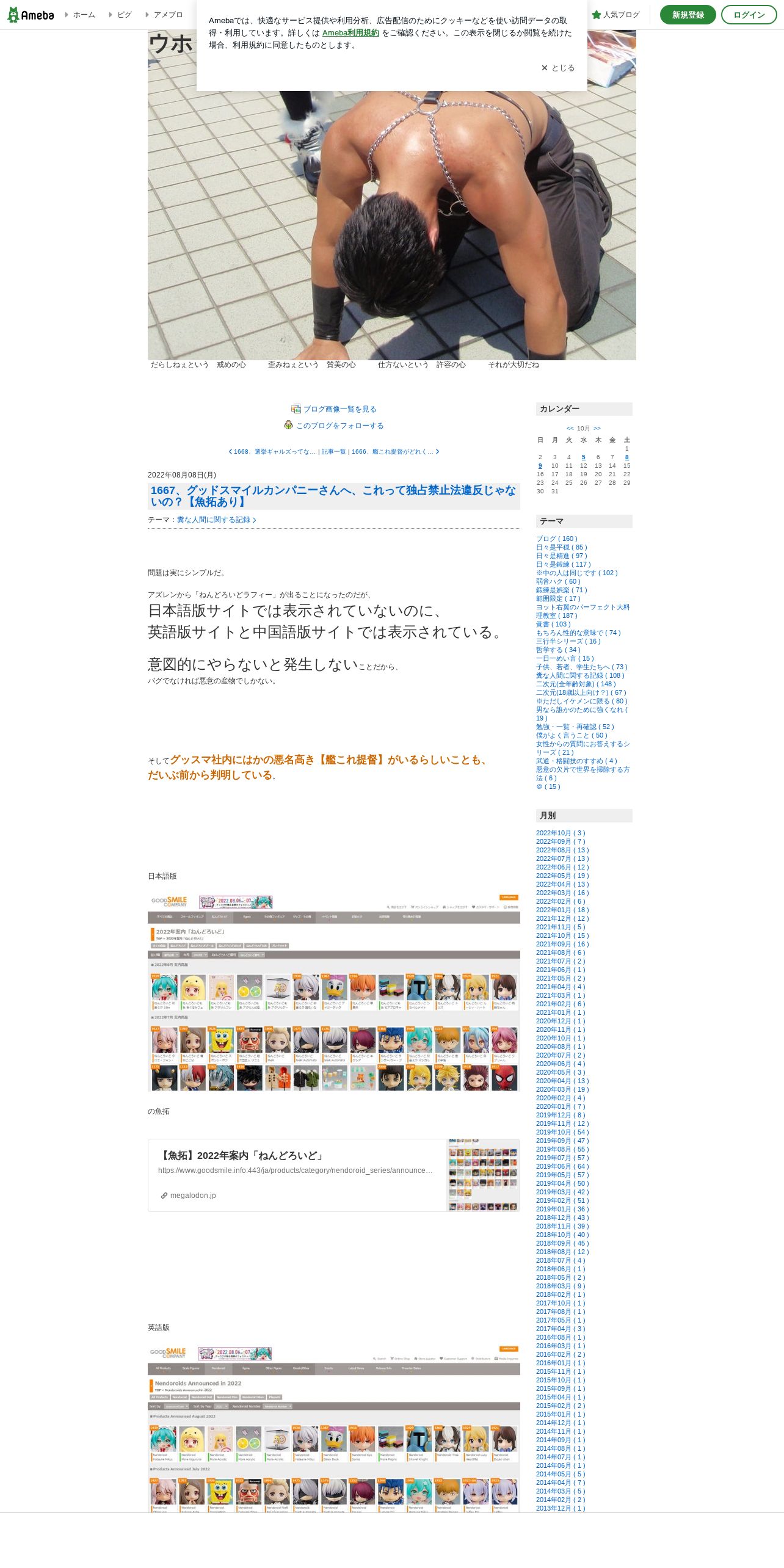Screen dimensions: 784x1568
Task: Open theme ブログ ( 160 )
Action: click(556, 539)
